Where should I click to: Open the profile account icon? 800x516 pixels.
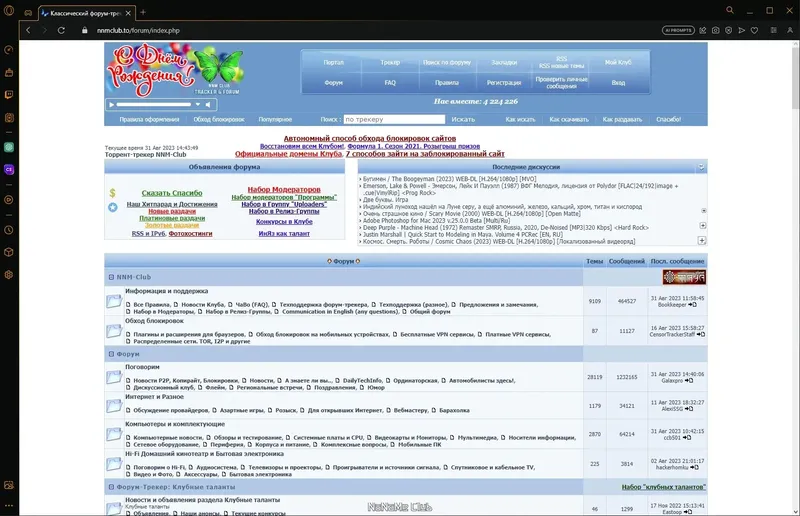[790, 30]
